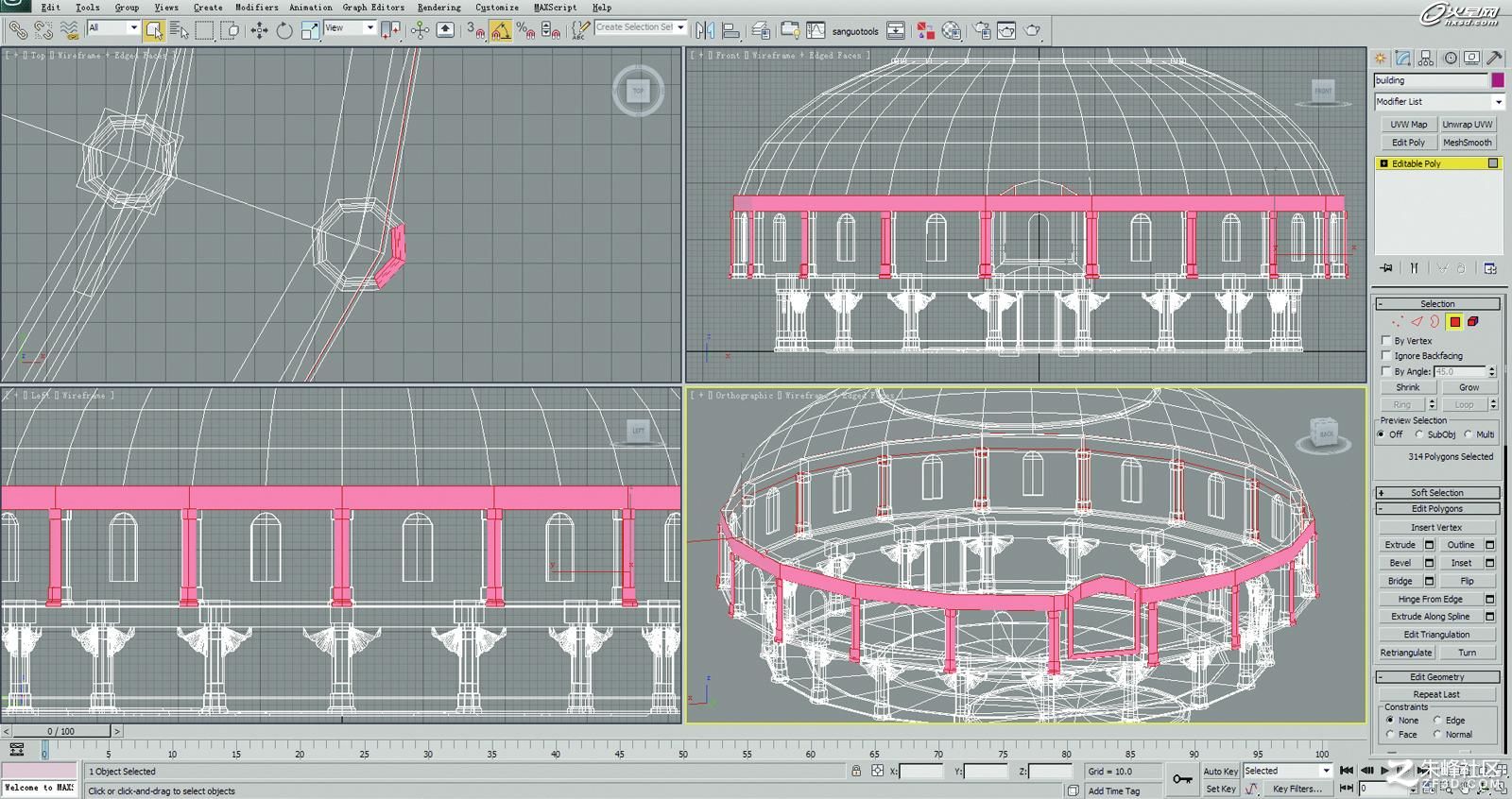
Task: Open Utilities hammer panel
Action: 1495,58
